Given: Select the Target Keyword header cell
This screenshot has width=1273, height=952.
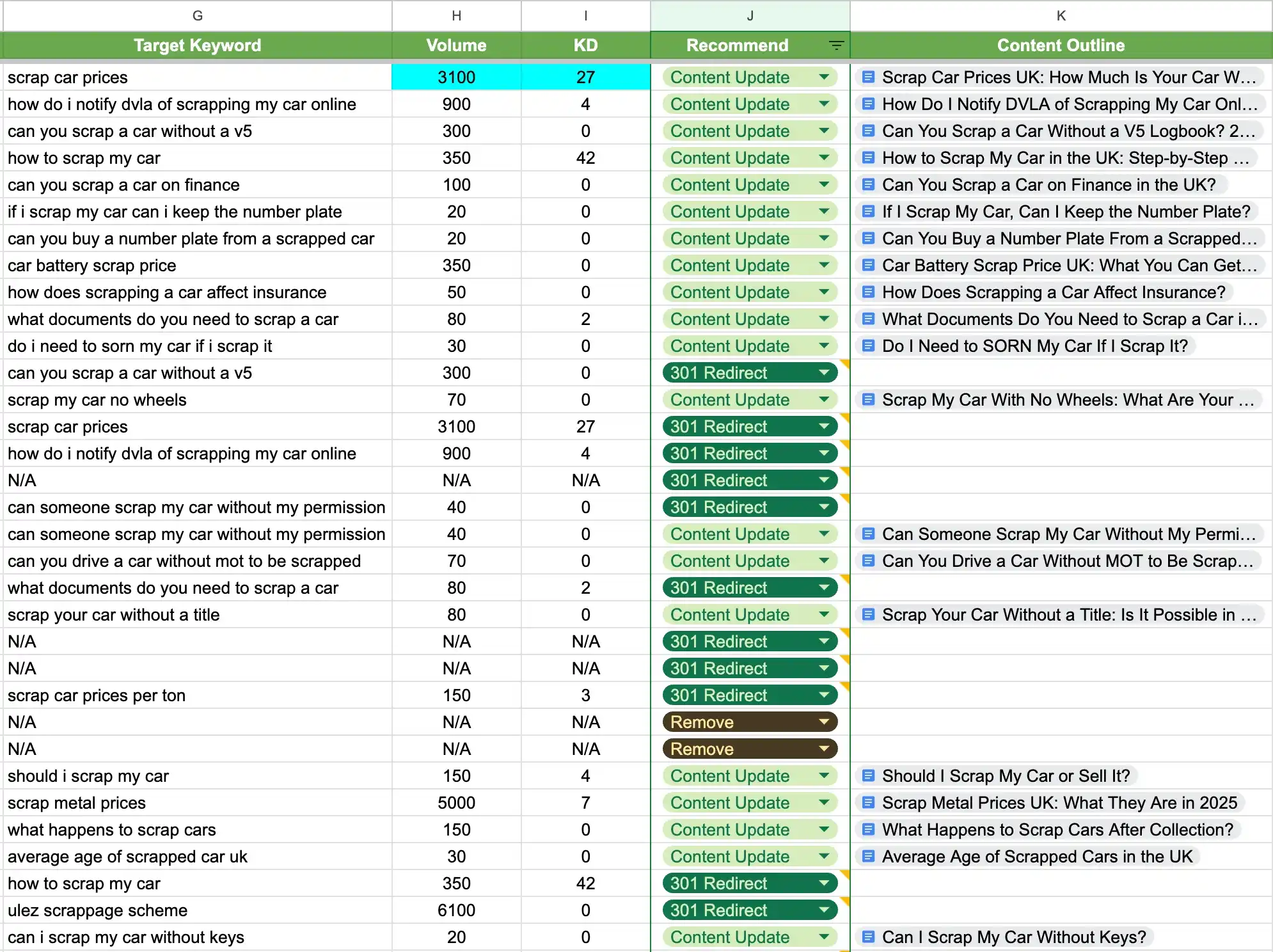Looking at the screenshot, I should 197,45.
